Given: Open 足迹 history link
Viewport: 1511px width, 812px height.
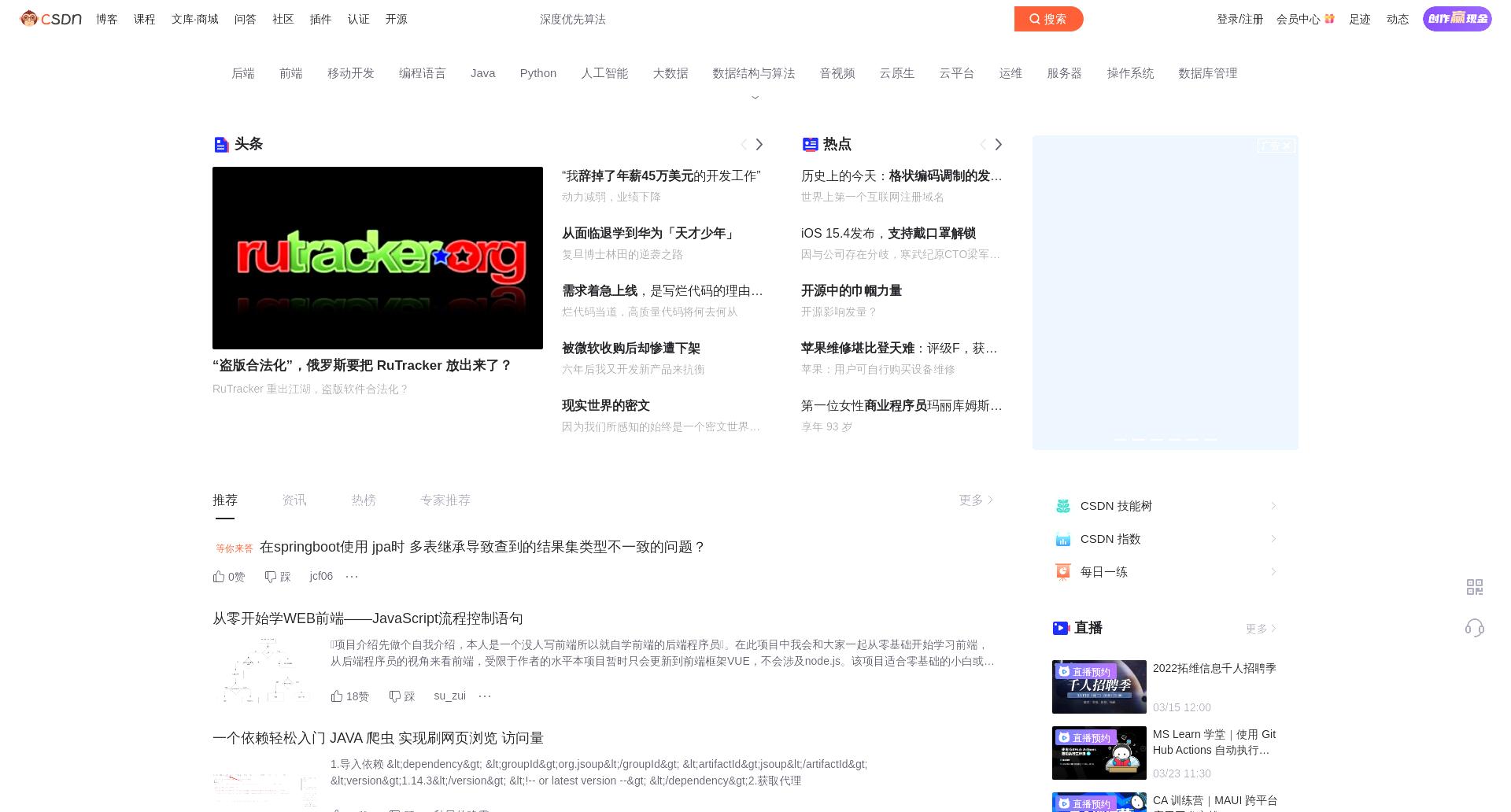Looking at the screenshot, I should click(x=1359, y=19).
